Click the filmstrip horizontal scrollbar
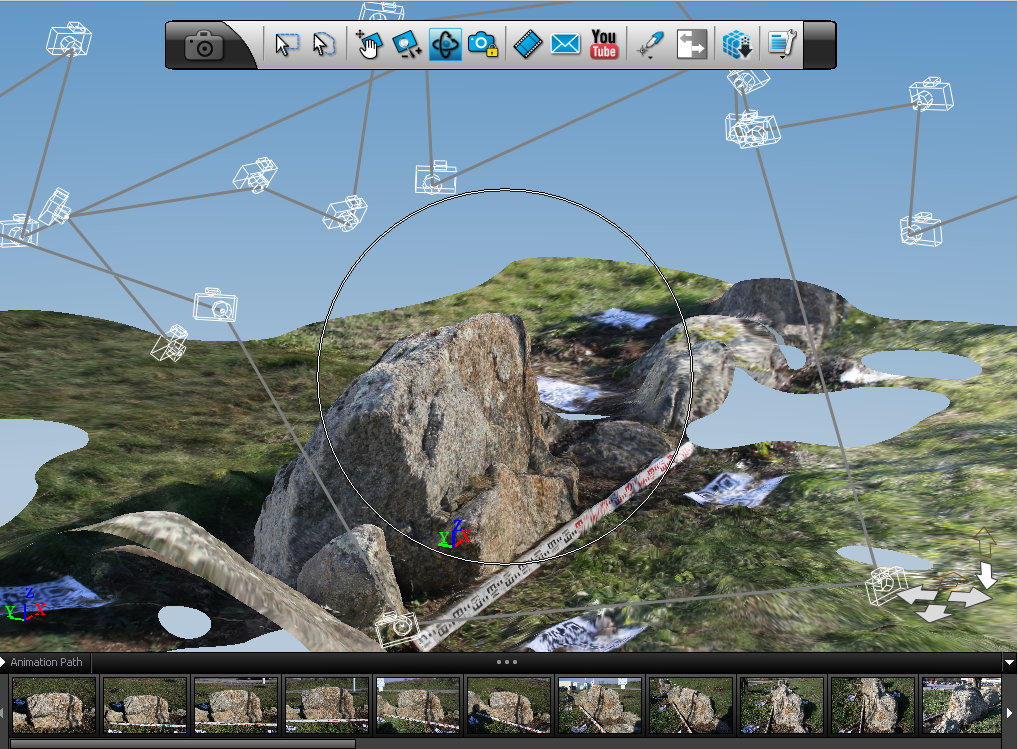Screen dimensions: 1018x749 pos(182,743)
